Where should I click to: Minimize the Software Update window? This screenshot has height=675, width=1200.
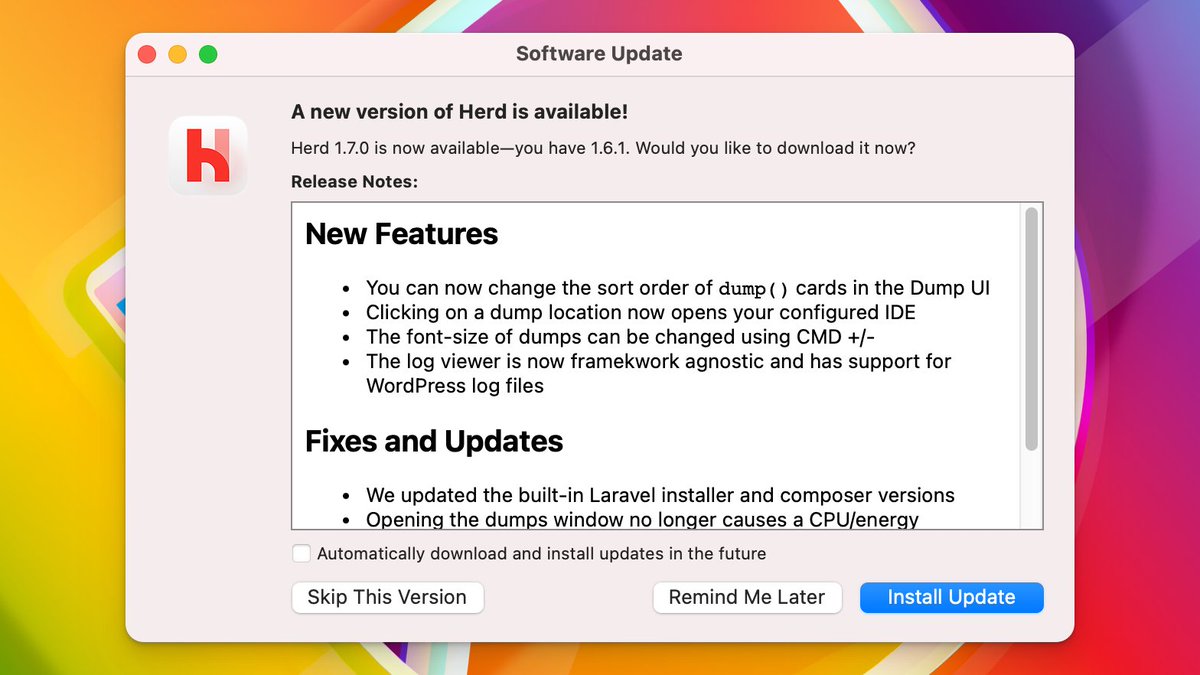click(177, 54)
